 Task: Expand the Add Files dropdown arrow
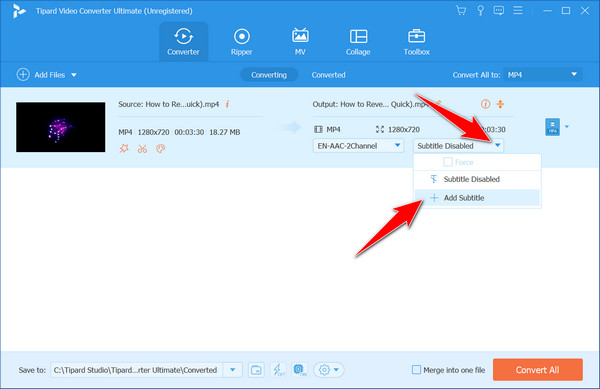[x=74, y=75]
